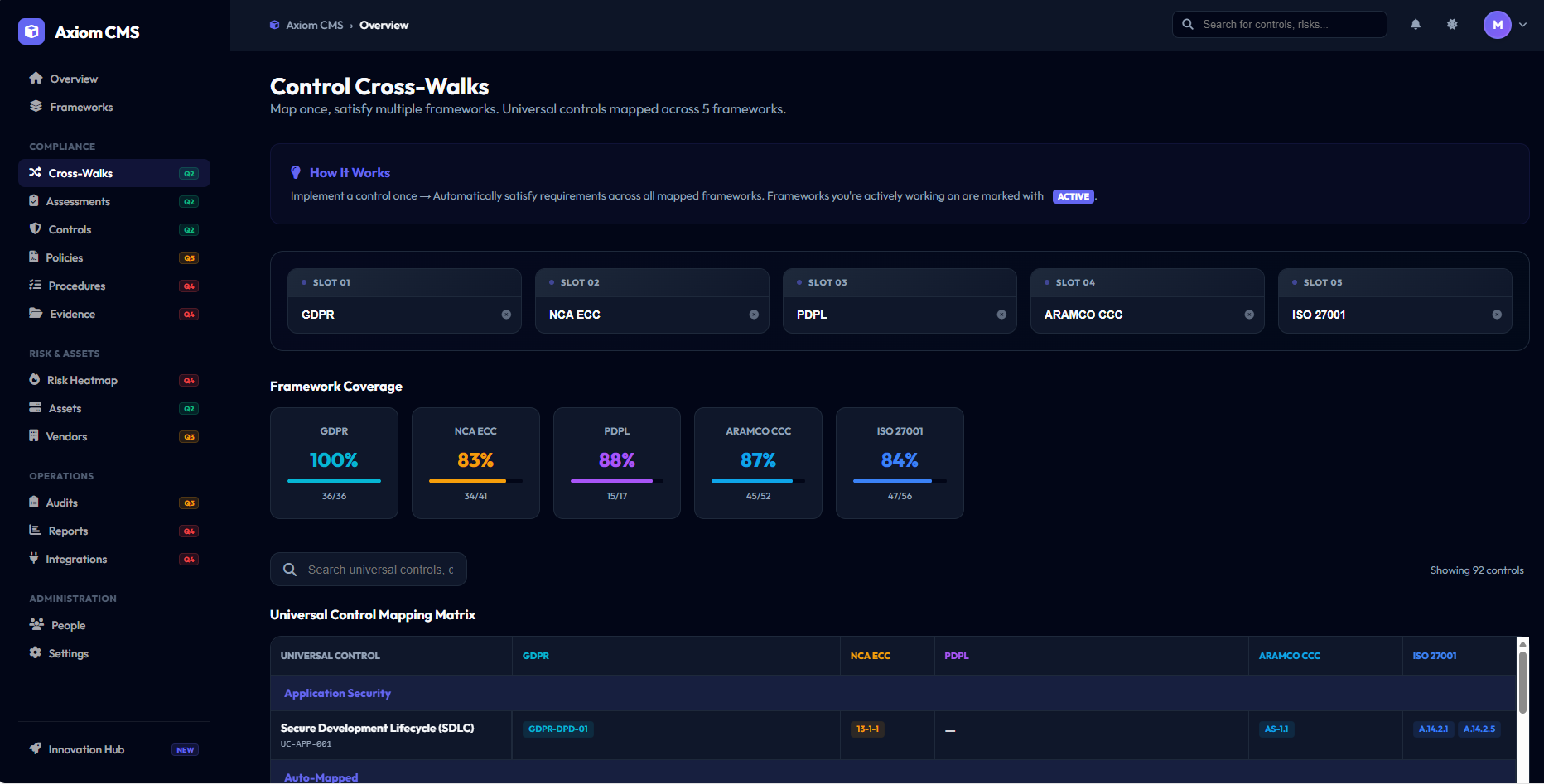Open the Cross-Walks section in sidebar
The width and height of the screenshot is (1544, 784).
click(x=80, y=173)
